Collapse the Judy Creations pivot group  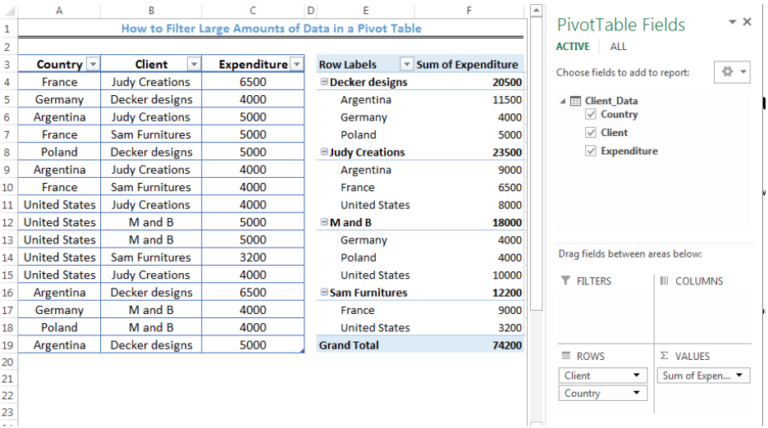(x=324, y=152)
